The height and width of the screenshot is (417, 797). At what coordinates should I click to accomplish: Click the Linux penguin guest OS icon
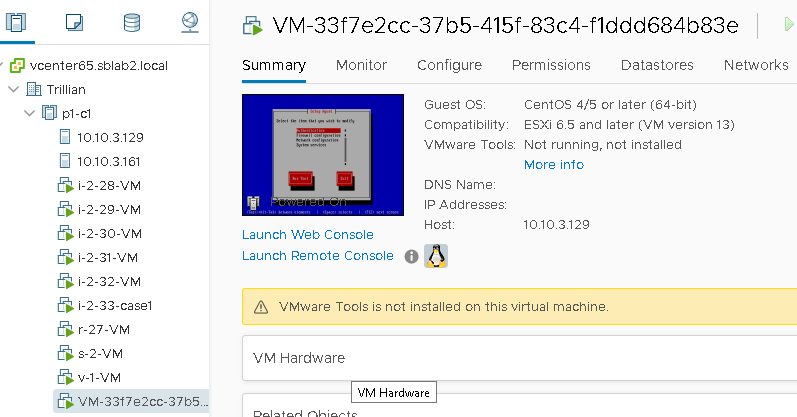[x=436, y=256]
